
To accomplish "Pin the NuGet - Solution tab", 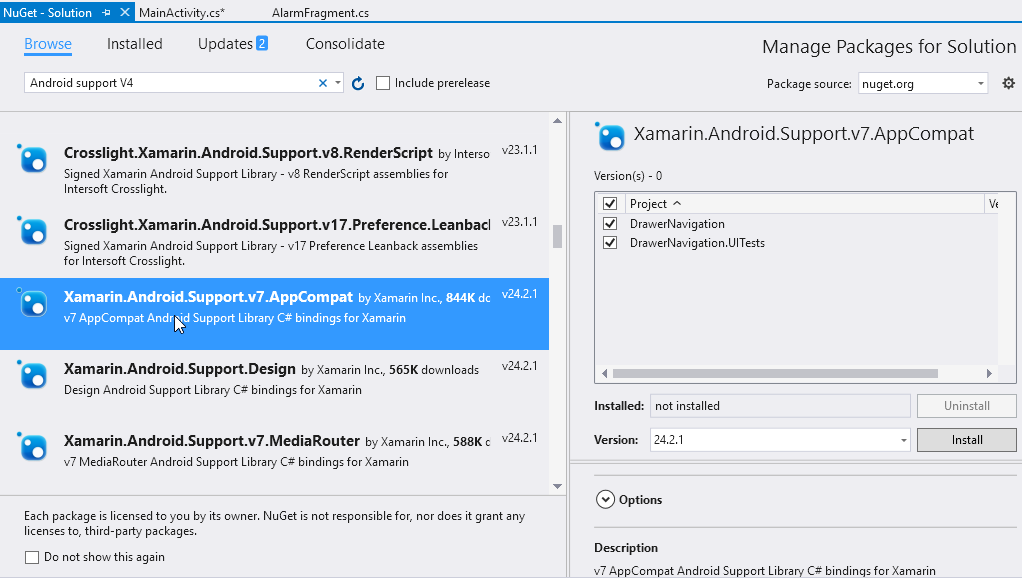I will (x=106, y=12).
